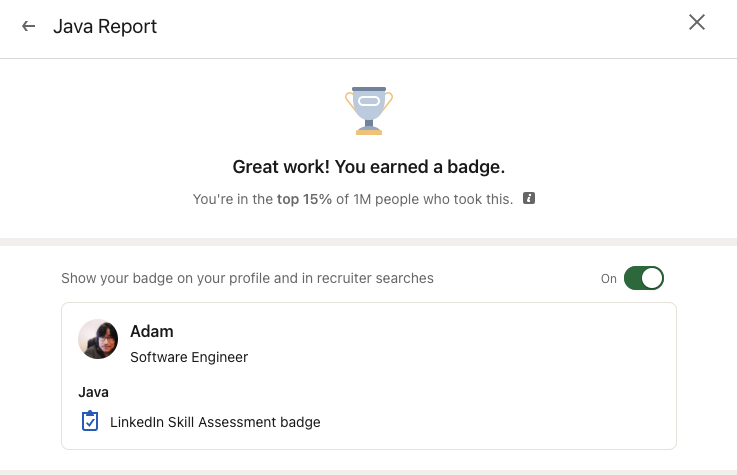737x475 pixels.
Task: Click the "On" label next to switch
Action: [609, 279]
